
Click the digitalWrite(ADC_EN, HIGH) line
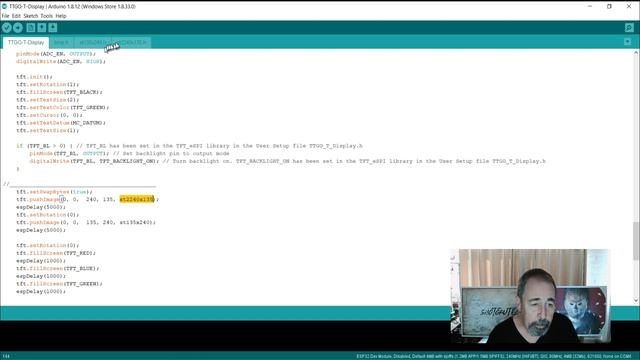(61, 62)
